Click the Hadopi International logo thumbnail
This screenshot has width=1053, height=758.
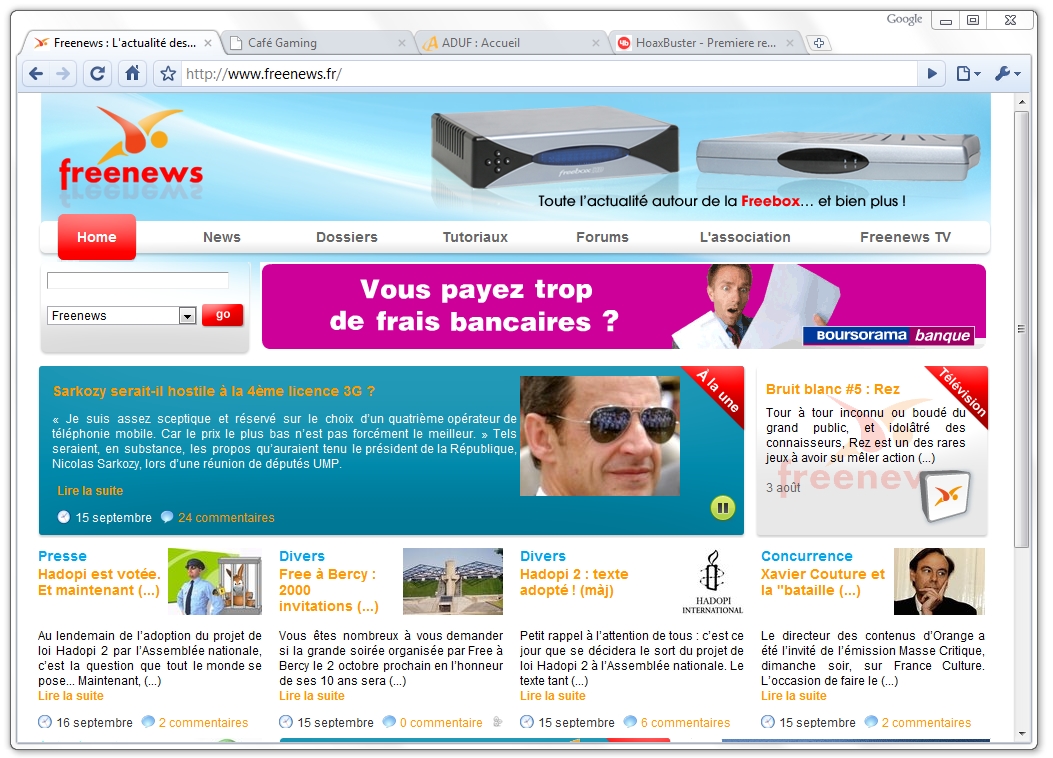click(x=713, y=581)
